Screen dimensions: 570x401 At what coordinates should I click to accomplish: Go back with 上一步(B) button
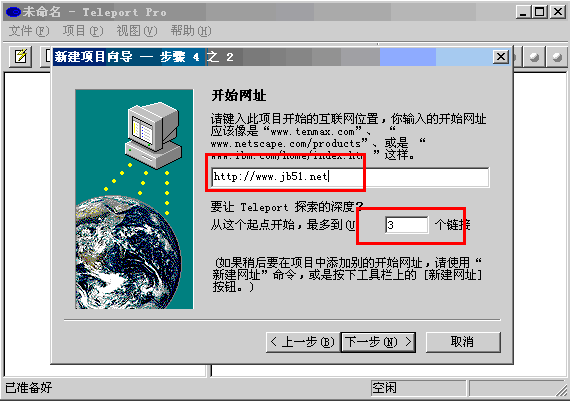[303, 342]
